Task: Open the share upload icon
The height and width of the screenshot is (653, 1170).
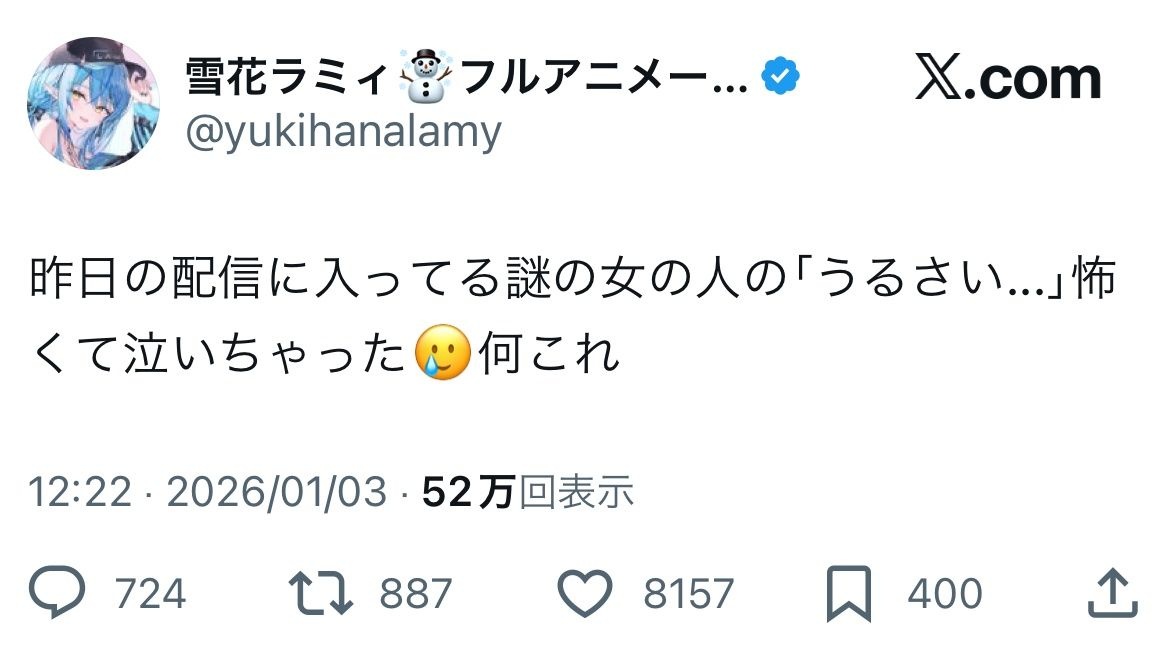Action: [x=1112, y=594]
